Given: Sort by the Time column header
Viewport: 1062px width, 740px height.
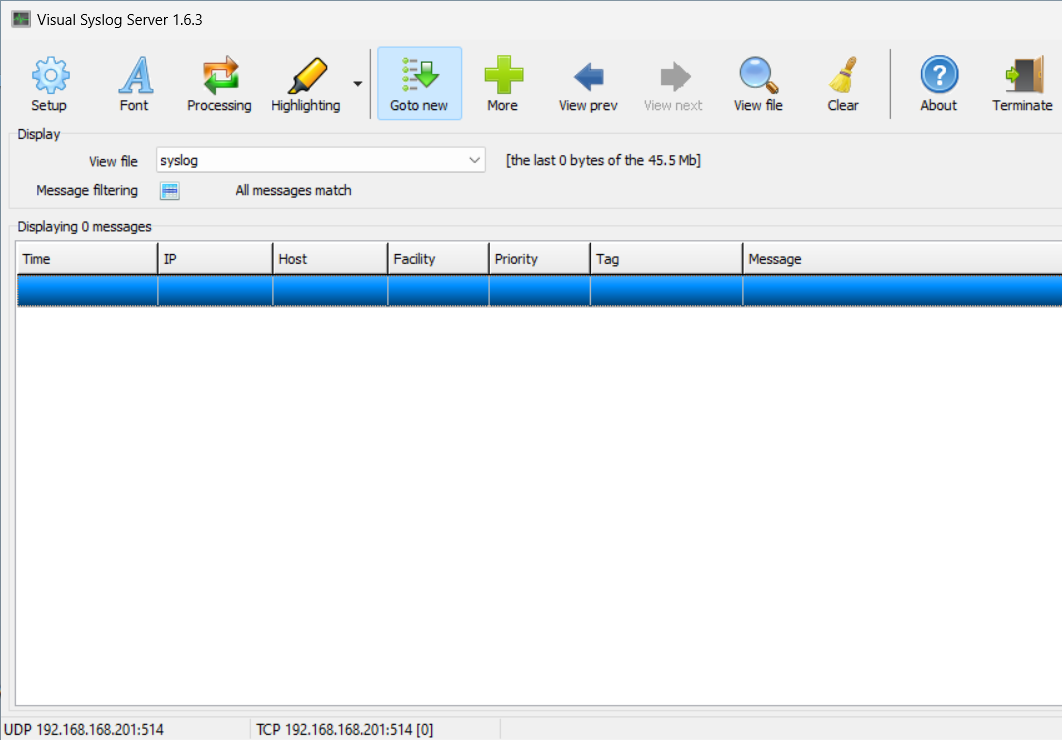Looking at the screenshot, I should [x=87, y=259].
